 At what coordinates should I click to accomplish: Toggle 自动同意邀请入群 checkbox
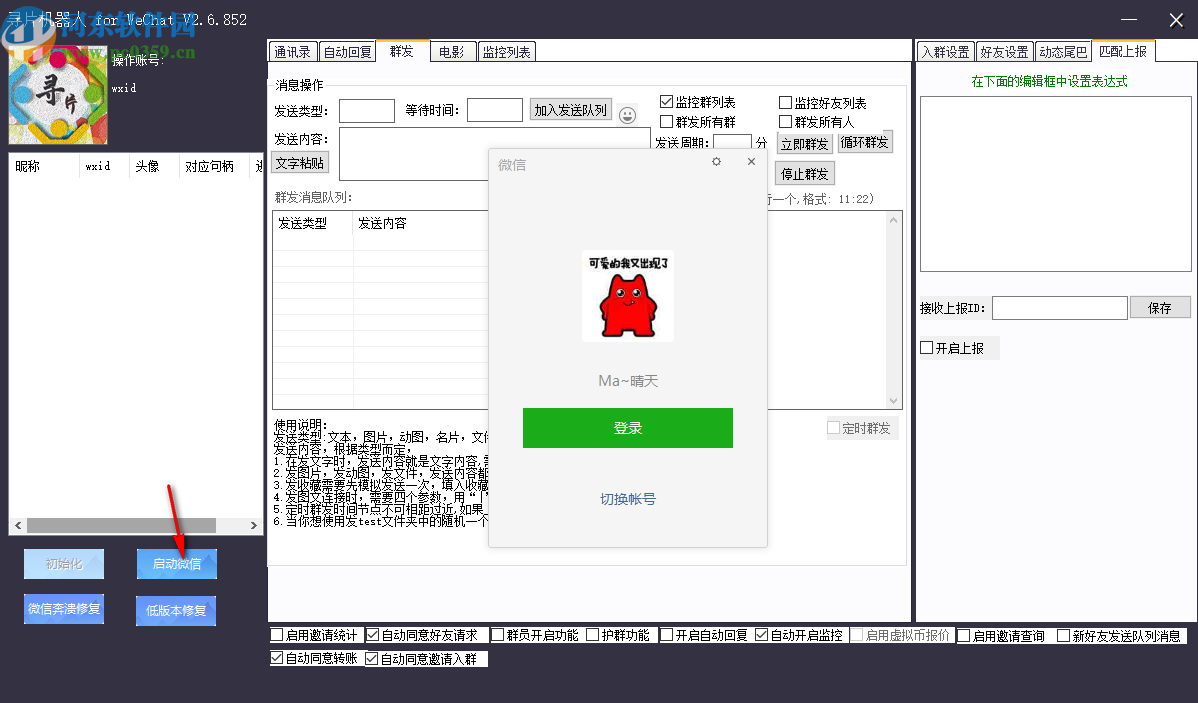point(371,659)
